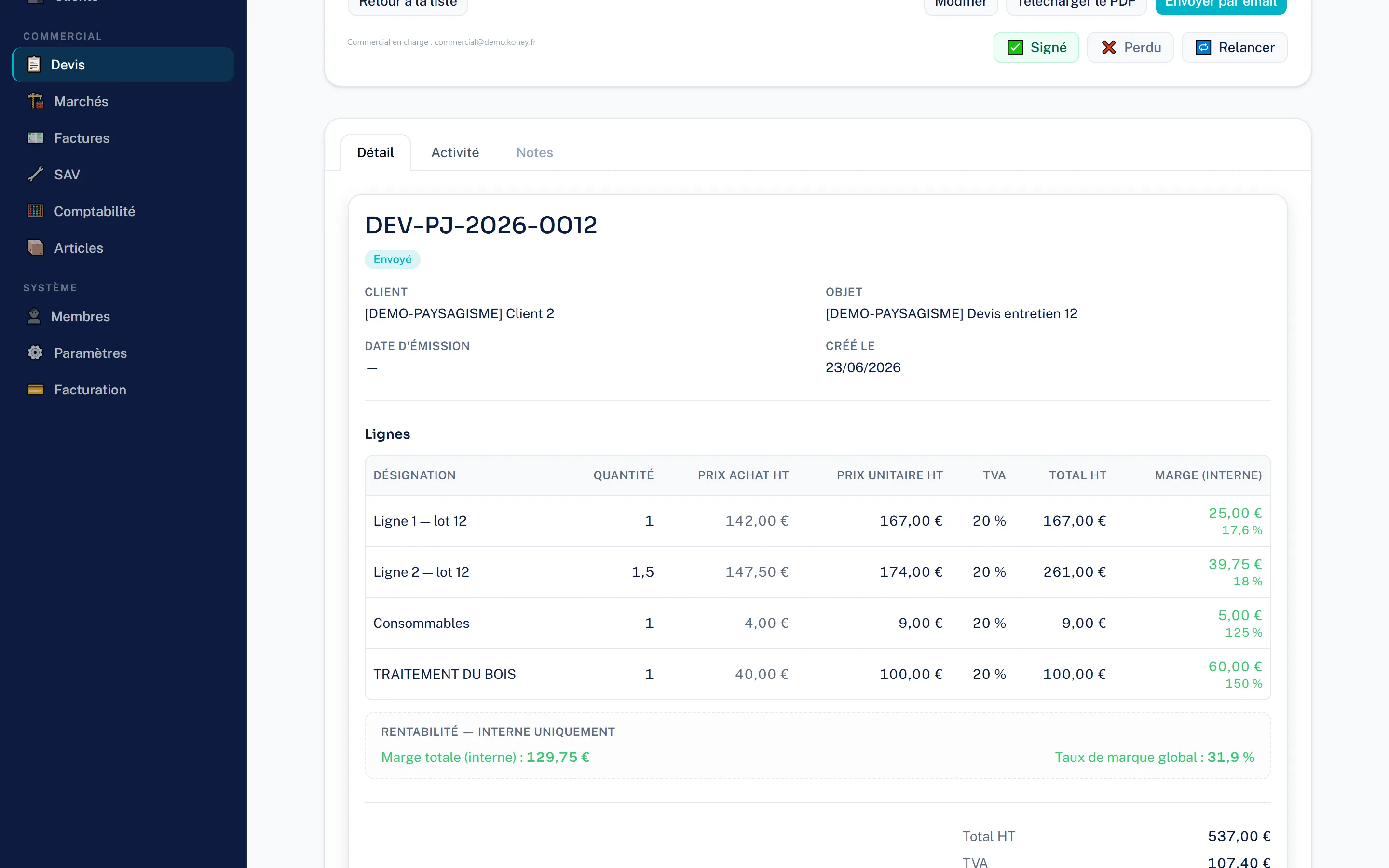
Task: Click the PRIX ACHAT HT column header
Action: tap(743, 475)
